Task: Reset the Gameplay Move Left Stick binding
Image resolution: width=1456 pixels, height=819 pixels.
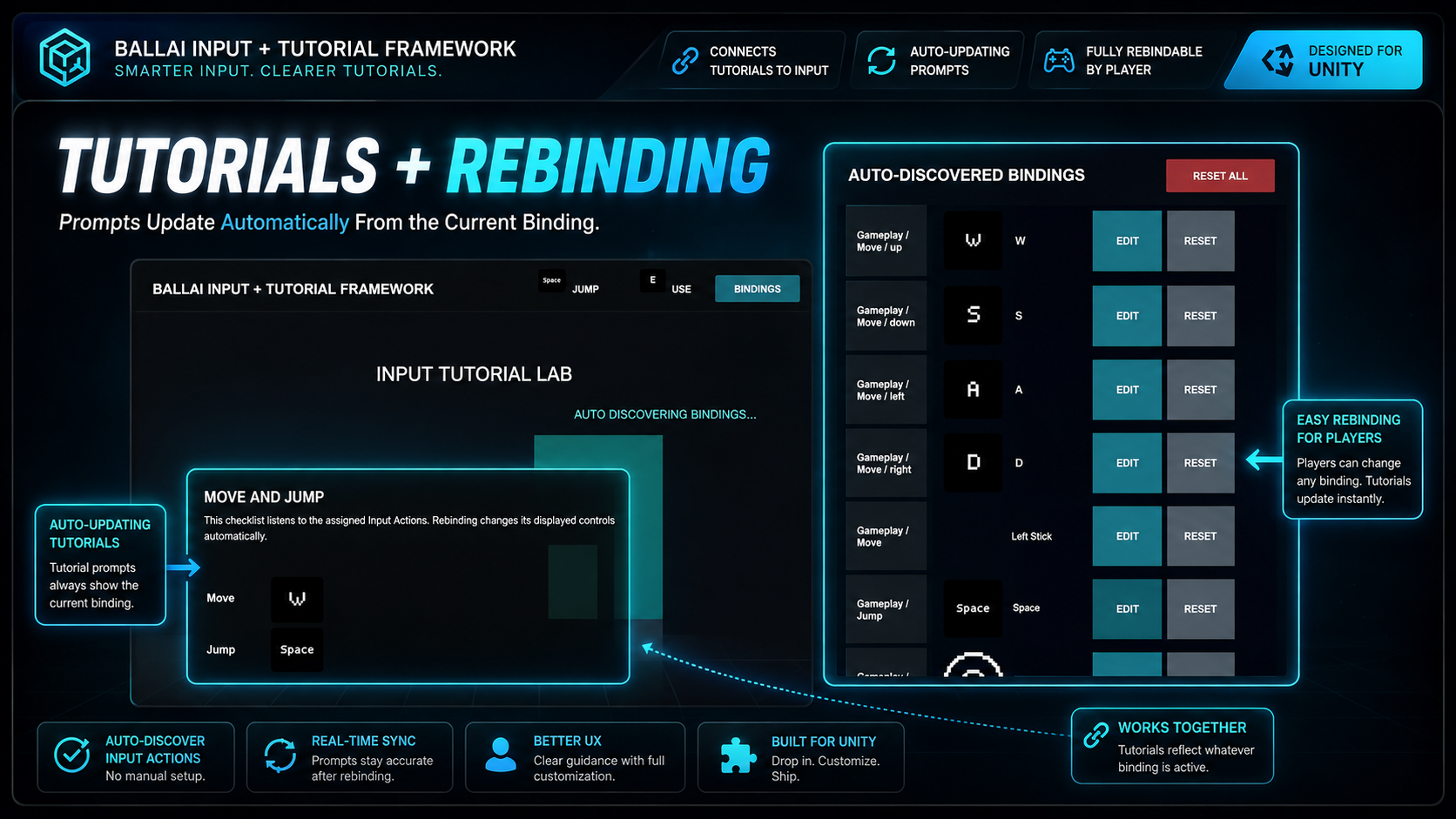Action: 1200,536
